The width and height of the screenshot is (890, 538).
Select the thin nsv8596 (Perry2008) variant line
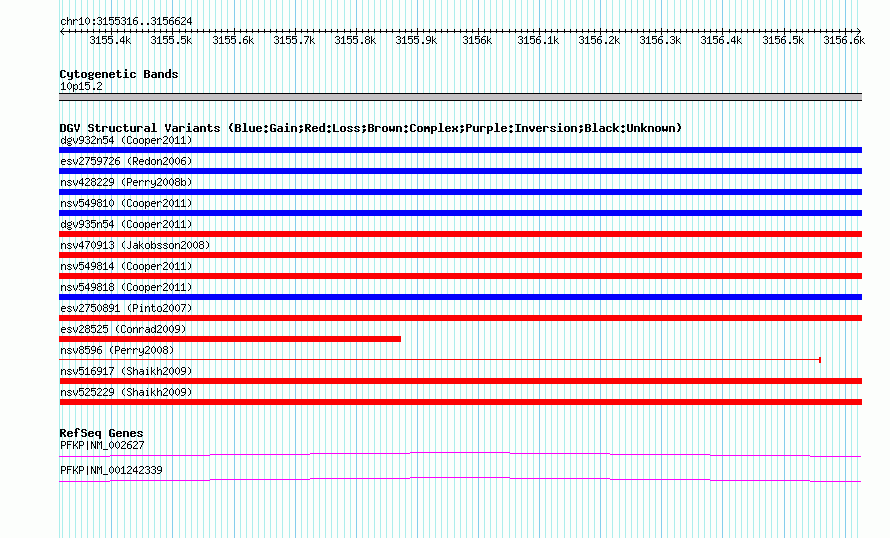pos(440,360)
